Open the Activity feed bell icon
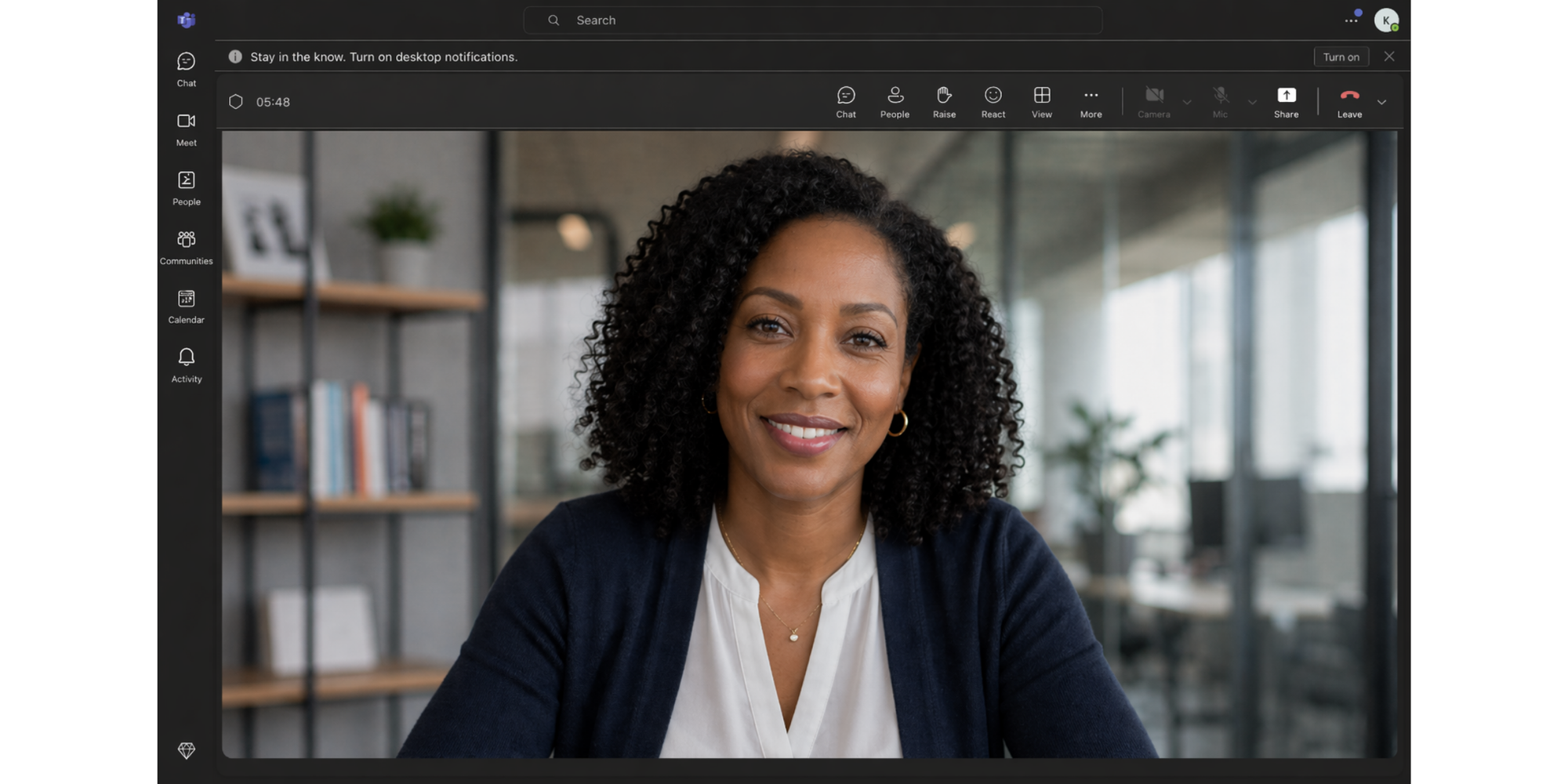1568x784 pixels. [186, 358]
